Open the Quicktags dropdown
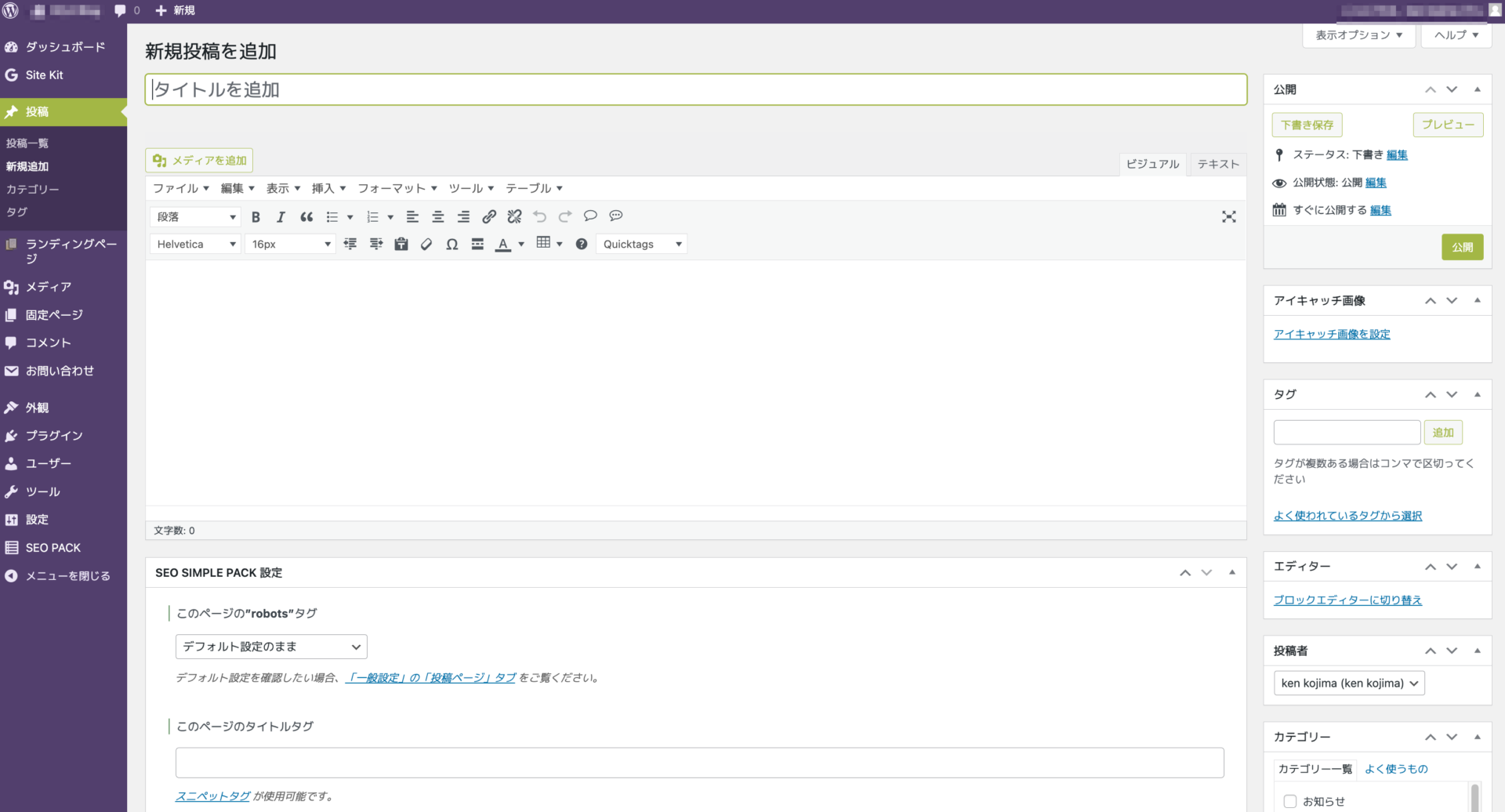 641,245
